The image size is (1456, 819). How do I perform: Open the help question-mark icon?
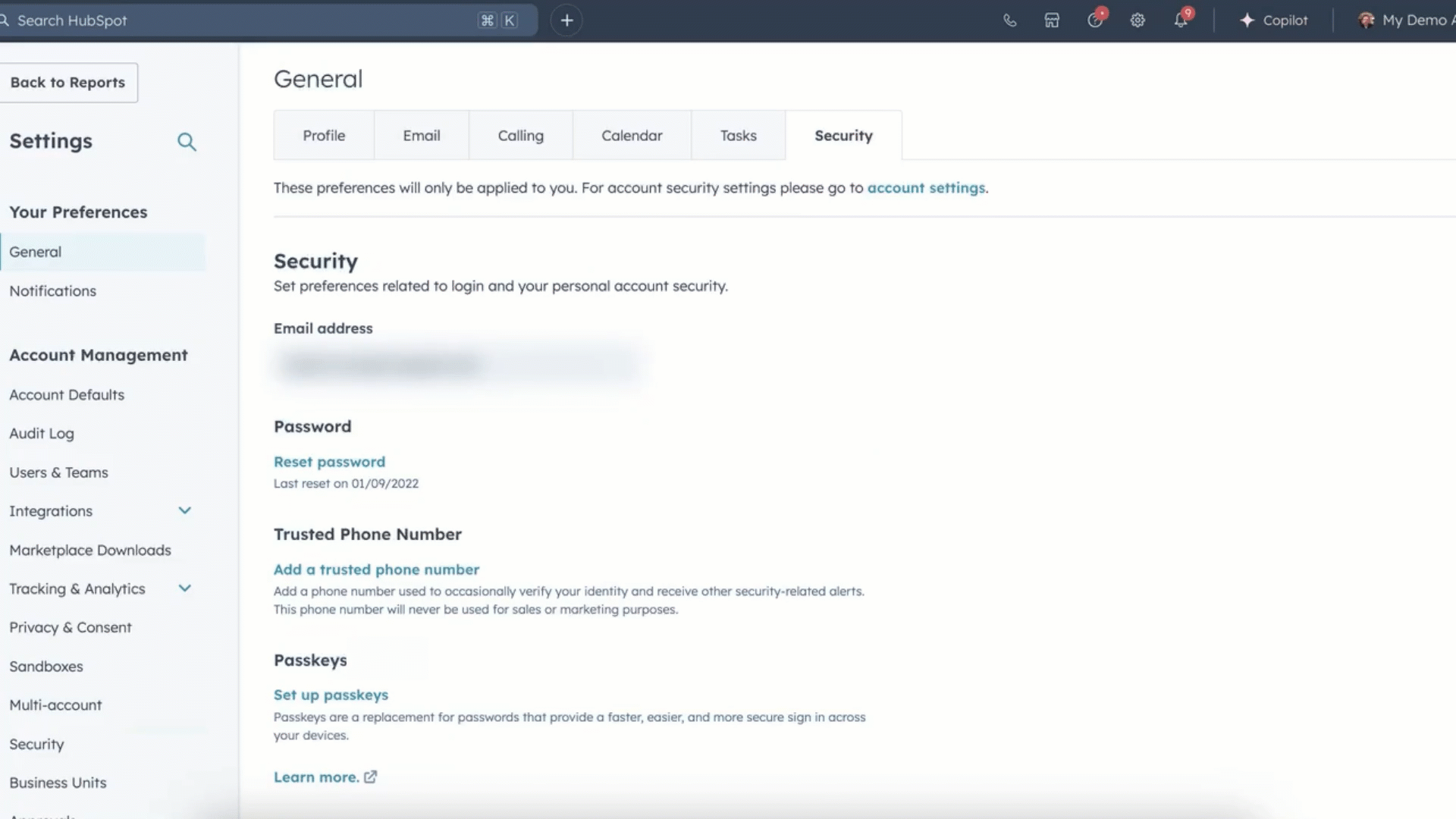coord(1095,20)
